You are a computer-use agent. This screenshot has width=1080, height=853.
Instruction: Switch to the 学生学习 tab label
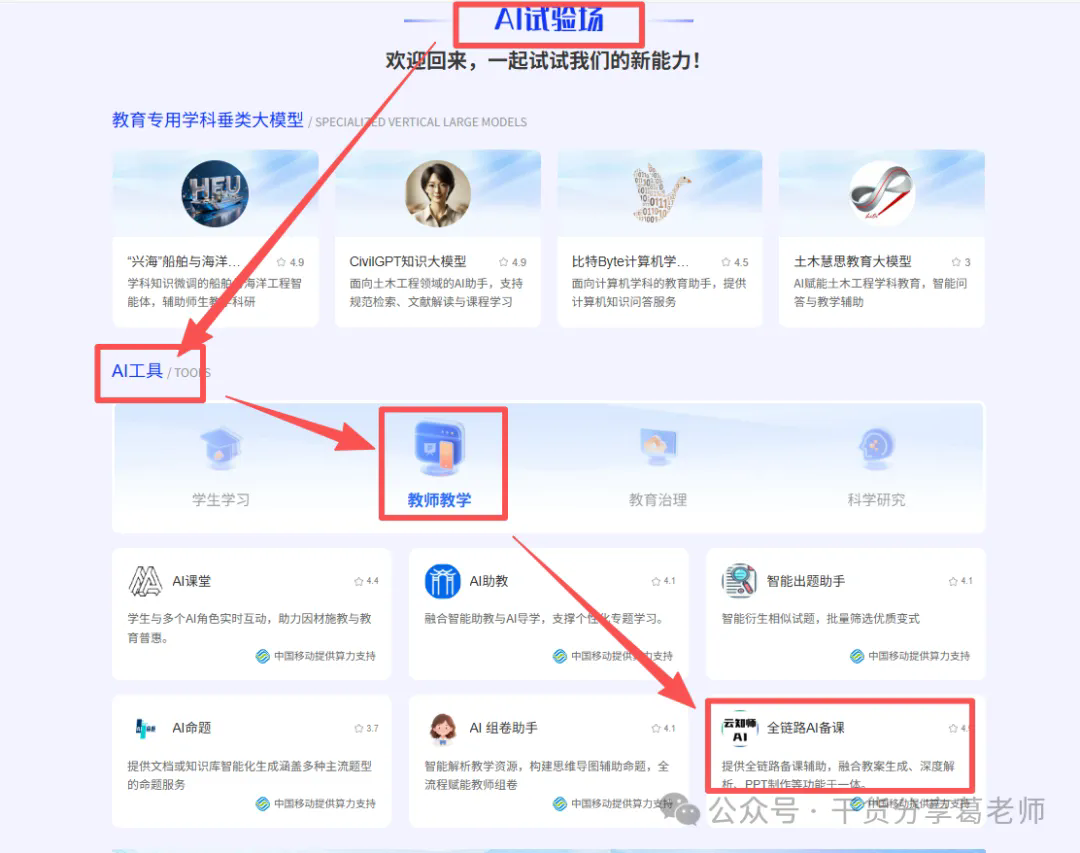[x=220, y=500]
